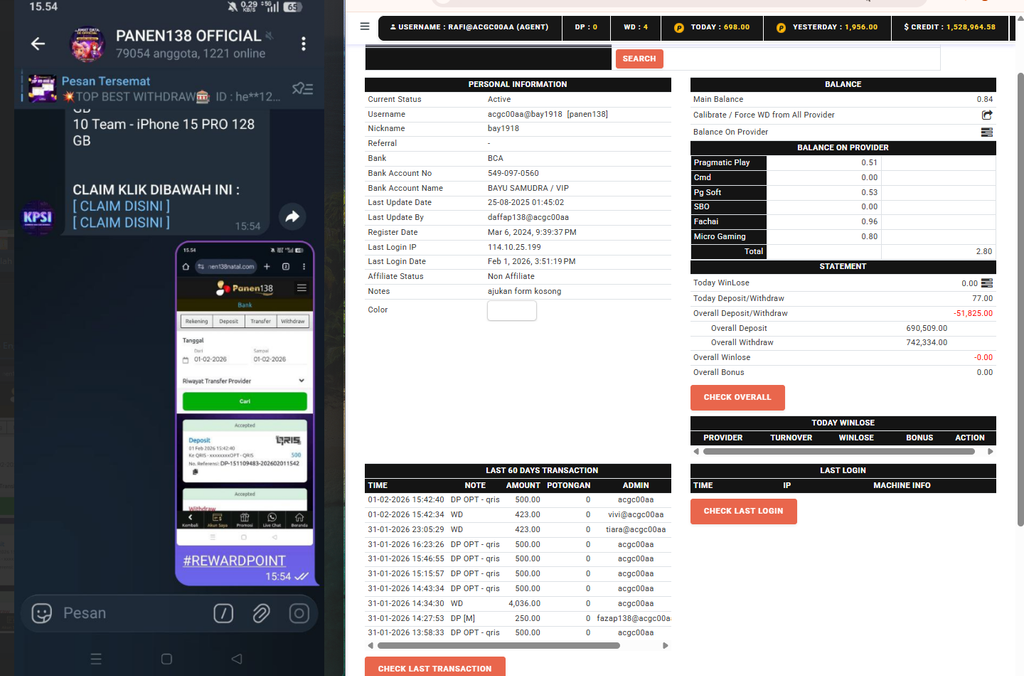This screenshot has height=676, width=1024.
Task: Pick the Color swatch box
Action: pyautogui.click(x=512, y=310)
